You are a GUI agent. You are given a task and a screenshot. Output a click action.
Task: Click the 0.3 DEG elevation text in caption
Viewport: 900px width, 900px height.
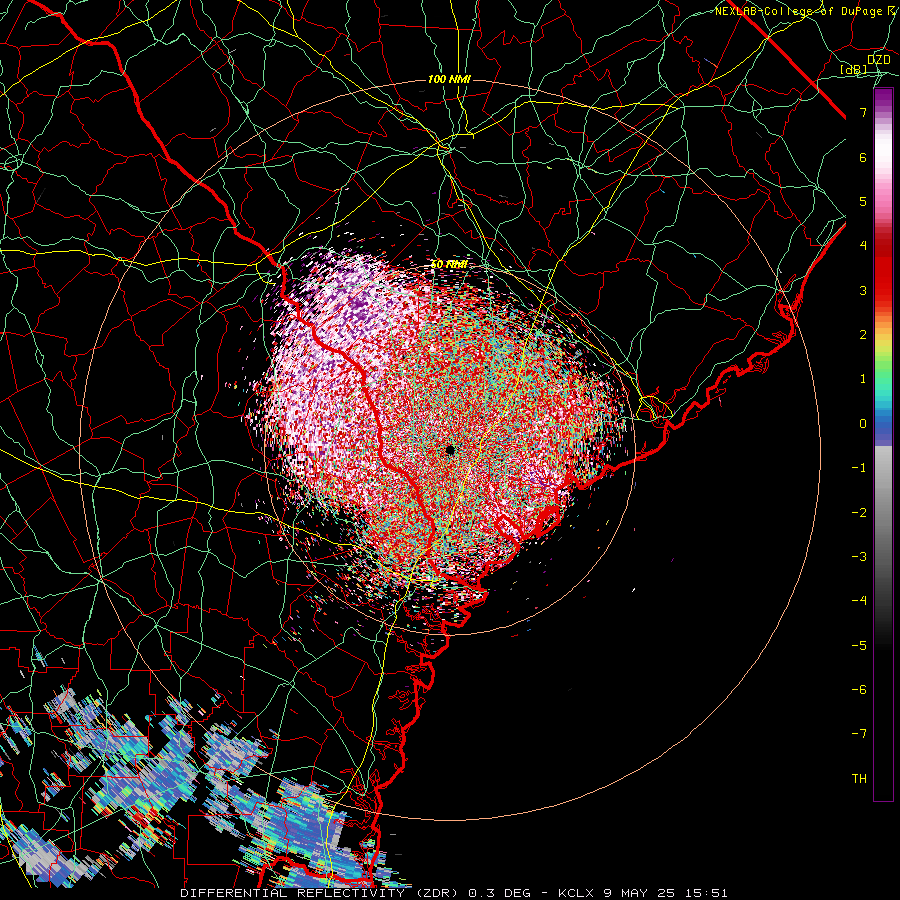(x=497, y=893)
